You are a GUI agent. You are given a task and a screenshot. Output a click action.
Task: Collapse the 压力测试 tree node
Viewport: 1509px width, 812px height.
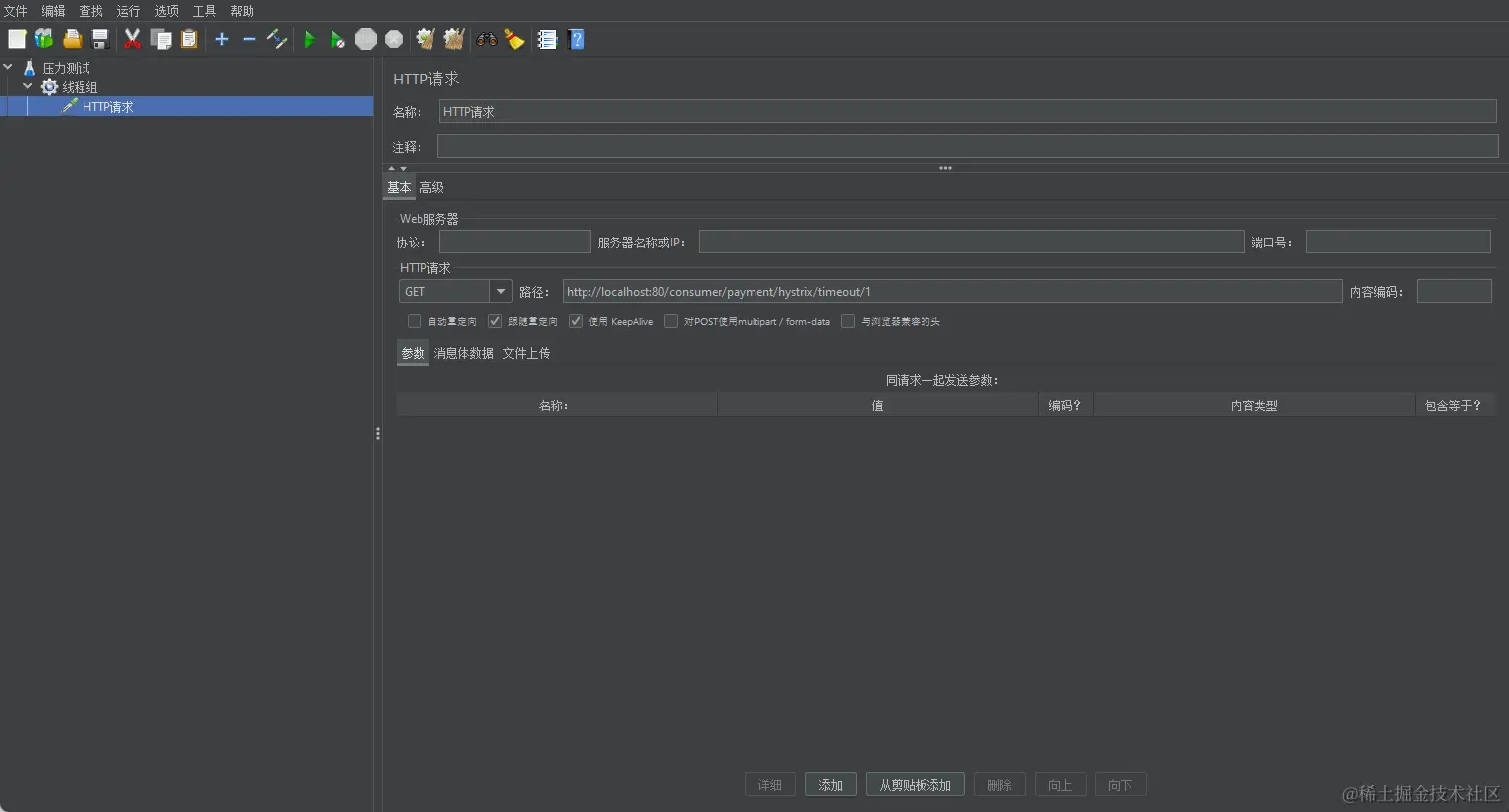[8, 68]
